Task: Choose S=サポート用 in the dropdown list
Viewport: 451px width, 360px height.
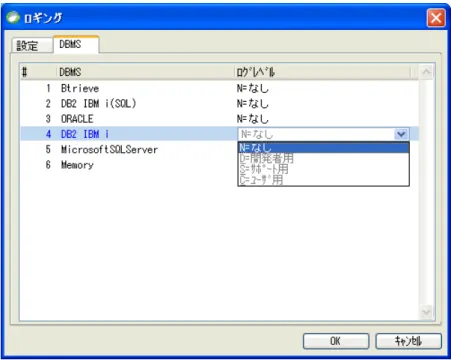Action: (323, 169)
